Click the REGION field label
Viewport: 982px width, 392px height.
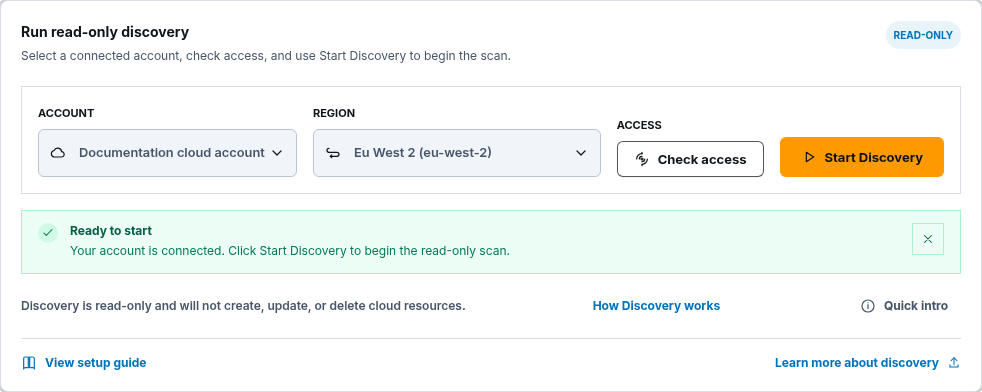tap(334, 113)
